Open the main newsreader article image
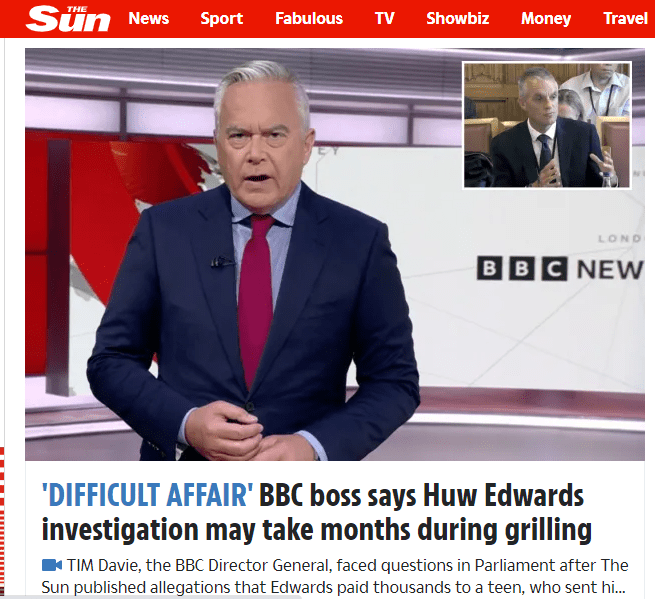Viewport: 655px width, 599px height. coord(335,254)
